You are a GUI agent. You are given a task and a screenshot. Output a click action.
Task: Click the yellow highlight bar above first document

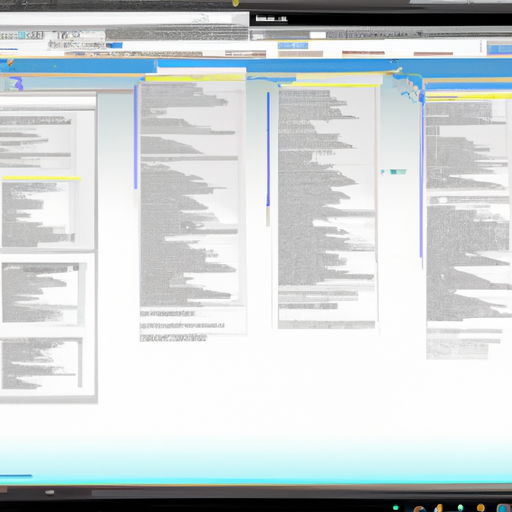[195, 78]
